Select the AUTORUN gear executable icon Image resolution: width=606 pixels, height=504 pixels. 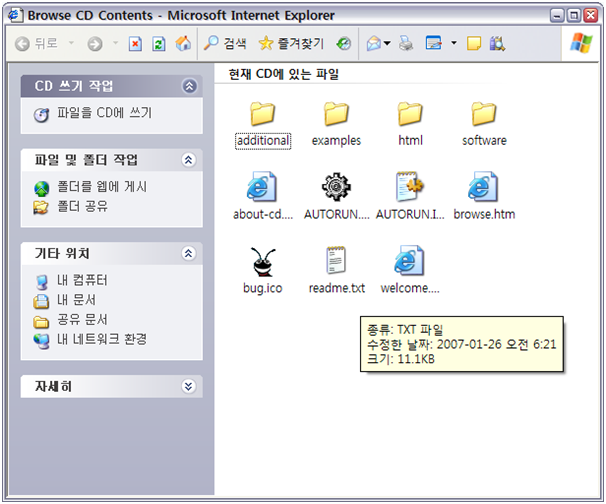click(x=336, y=187)
